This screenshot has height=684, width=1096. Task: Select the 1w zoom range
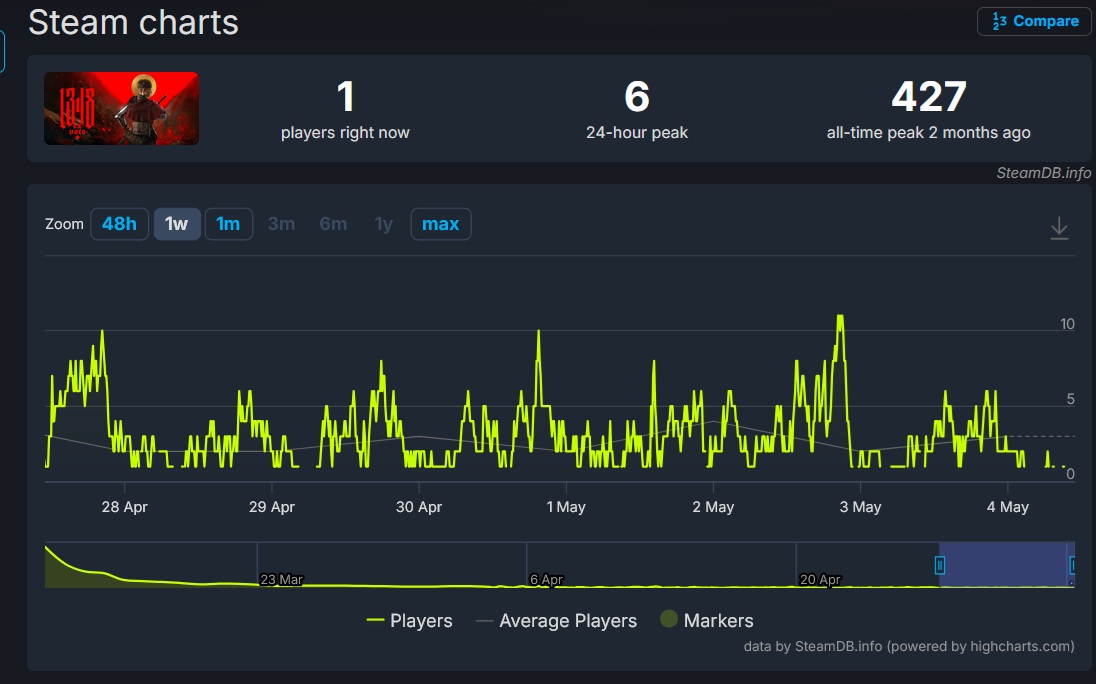pos(177,224)
